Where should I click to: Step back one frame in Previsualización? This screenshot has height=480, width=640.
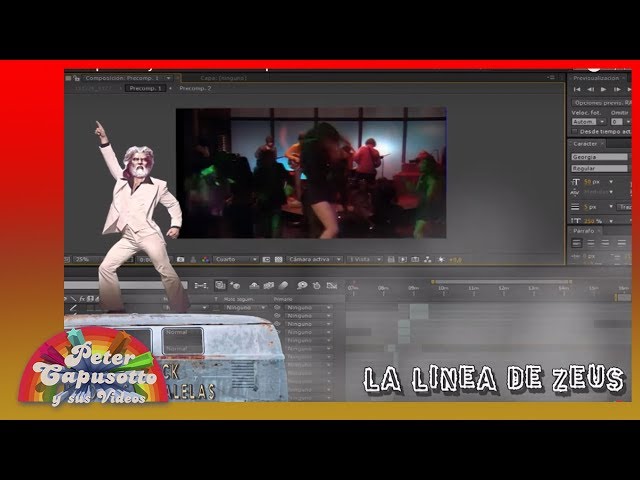[x=591, y=89]
